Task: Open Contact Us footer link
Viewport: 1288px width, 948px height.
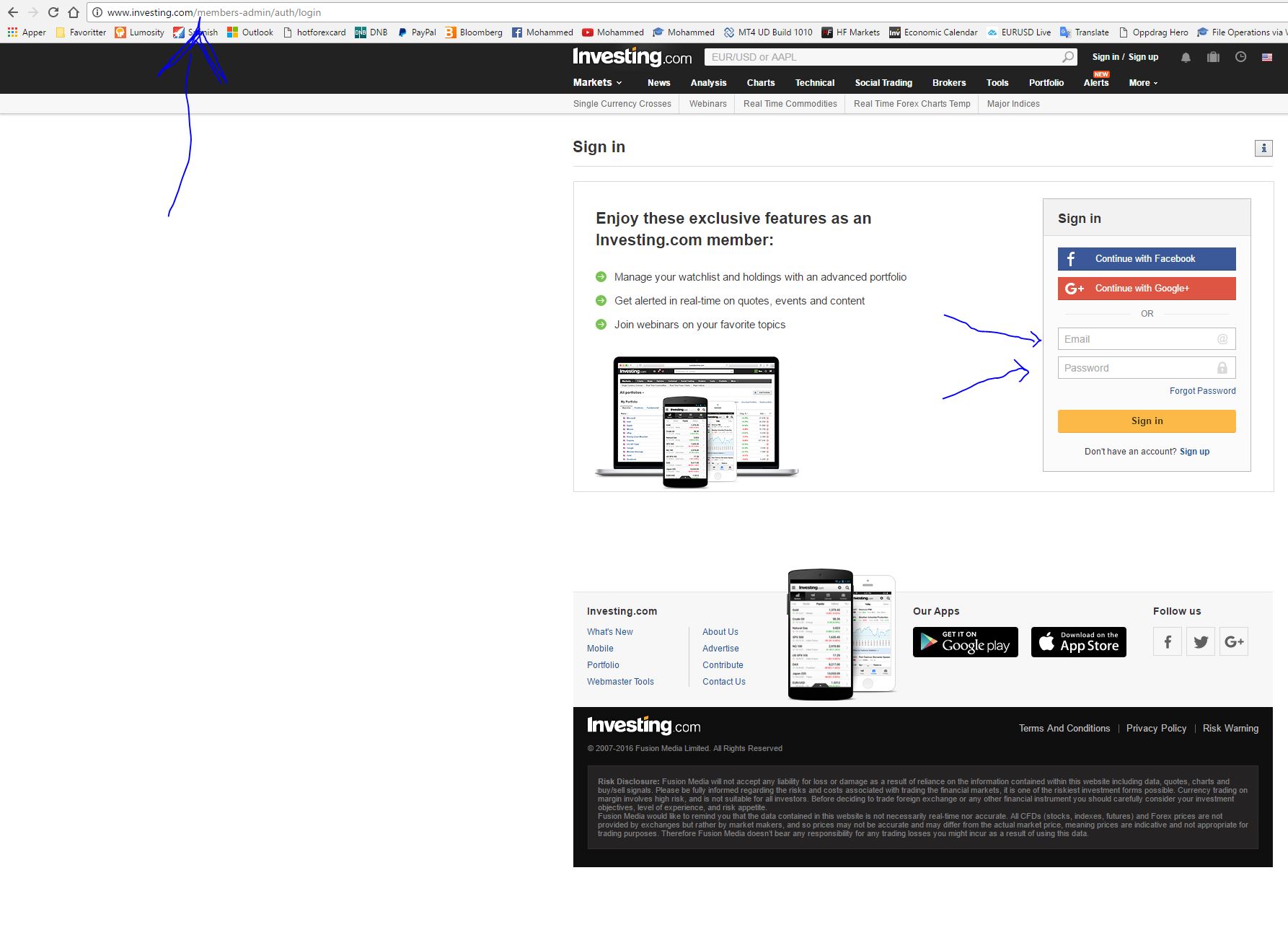Action: click(x=724, y=682)
